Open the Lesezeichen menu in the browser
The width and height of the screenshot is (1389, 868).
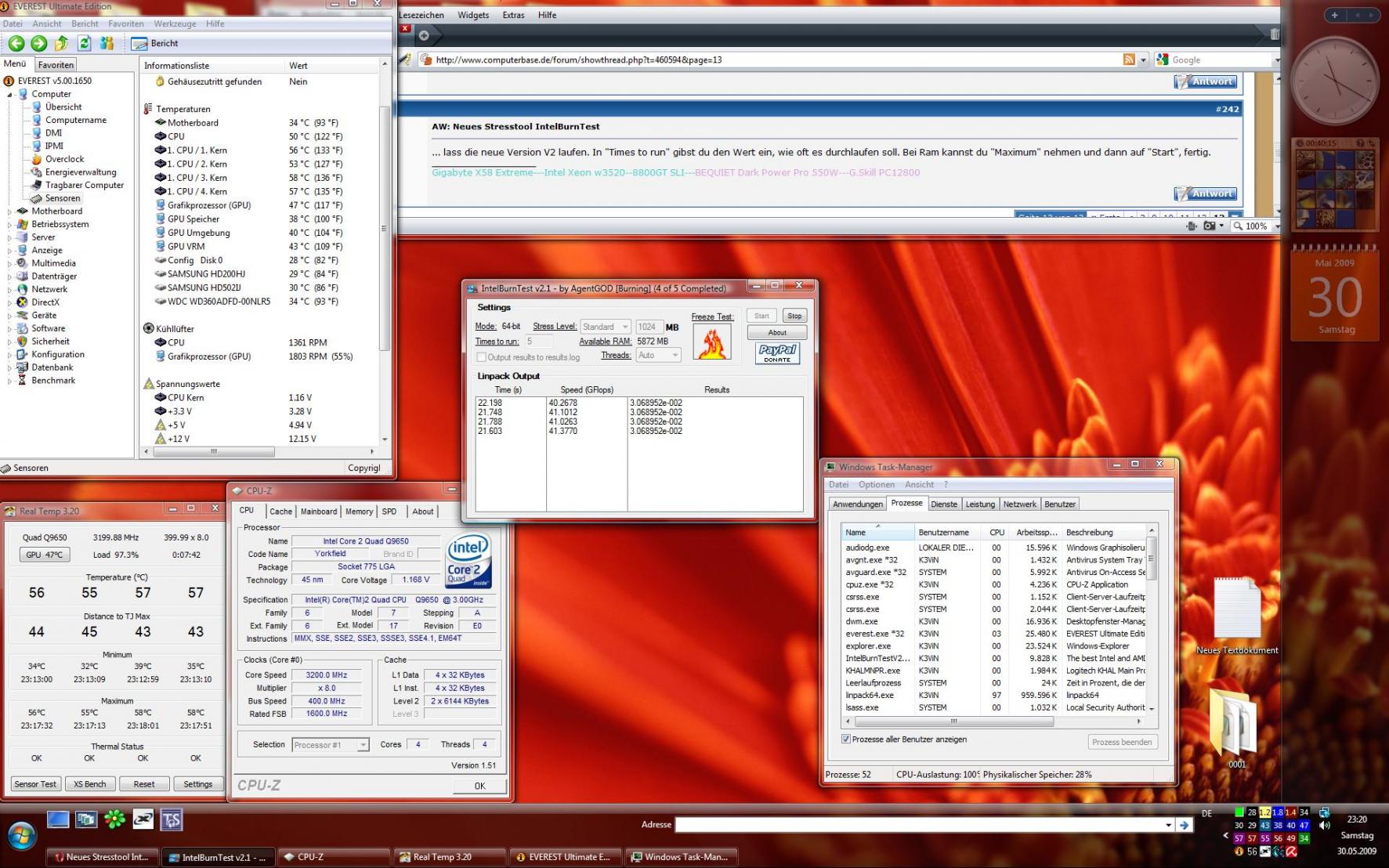click(421, 15)
